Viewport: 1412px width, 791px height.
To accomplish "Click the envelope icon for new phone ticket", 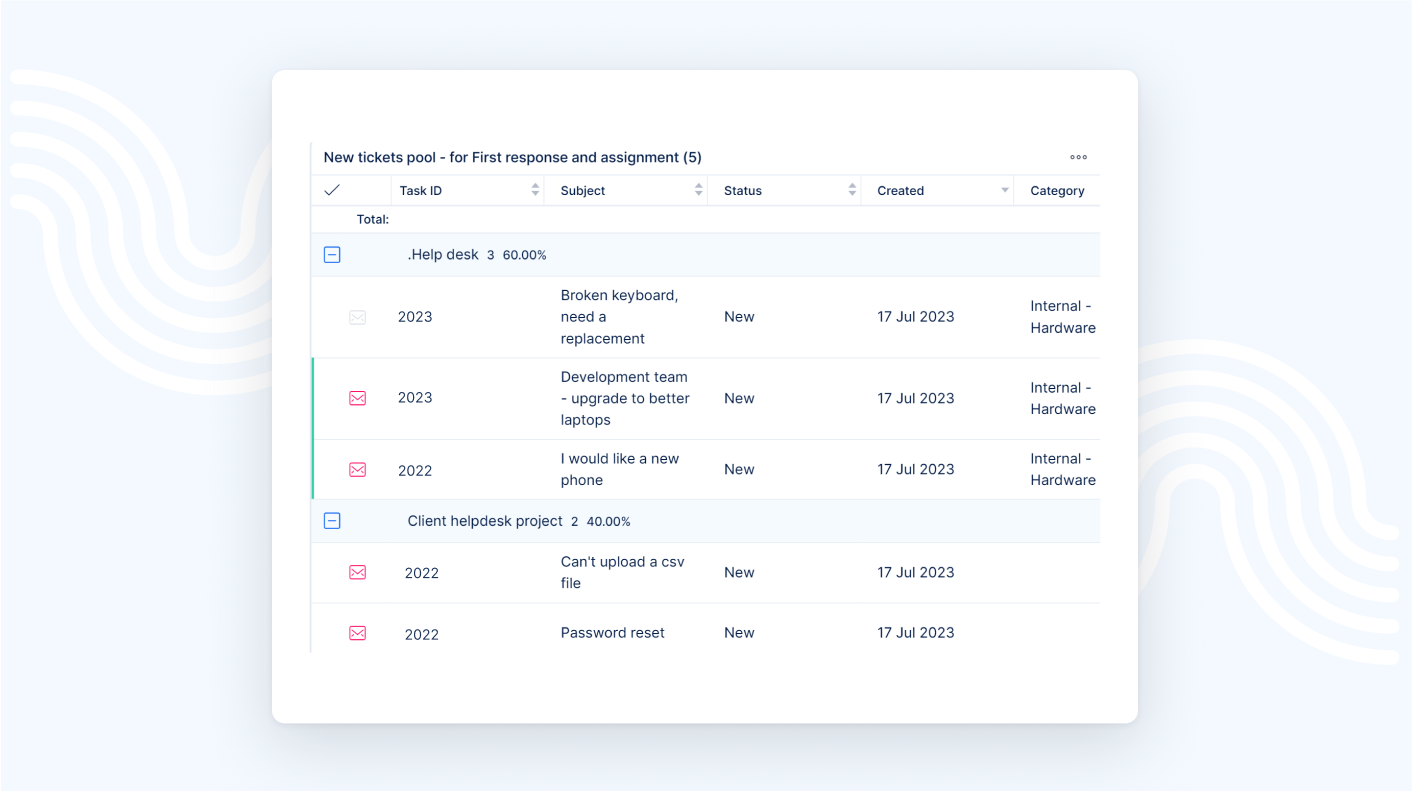I will click(357, 470).
